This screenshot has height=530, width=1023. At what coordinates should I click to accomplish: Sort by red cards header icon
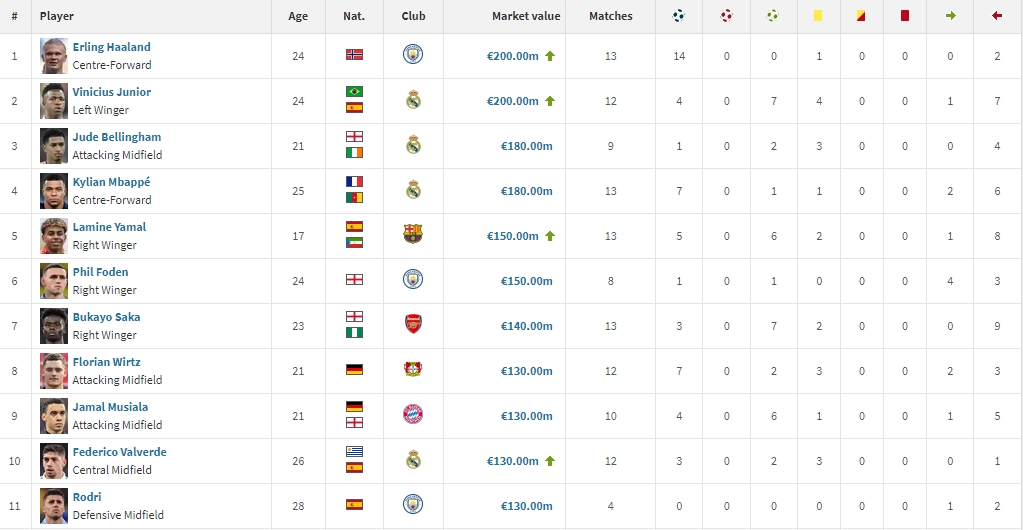(x=905, y=16)
